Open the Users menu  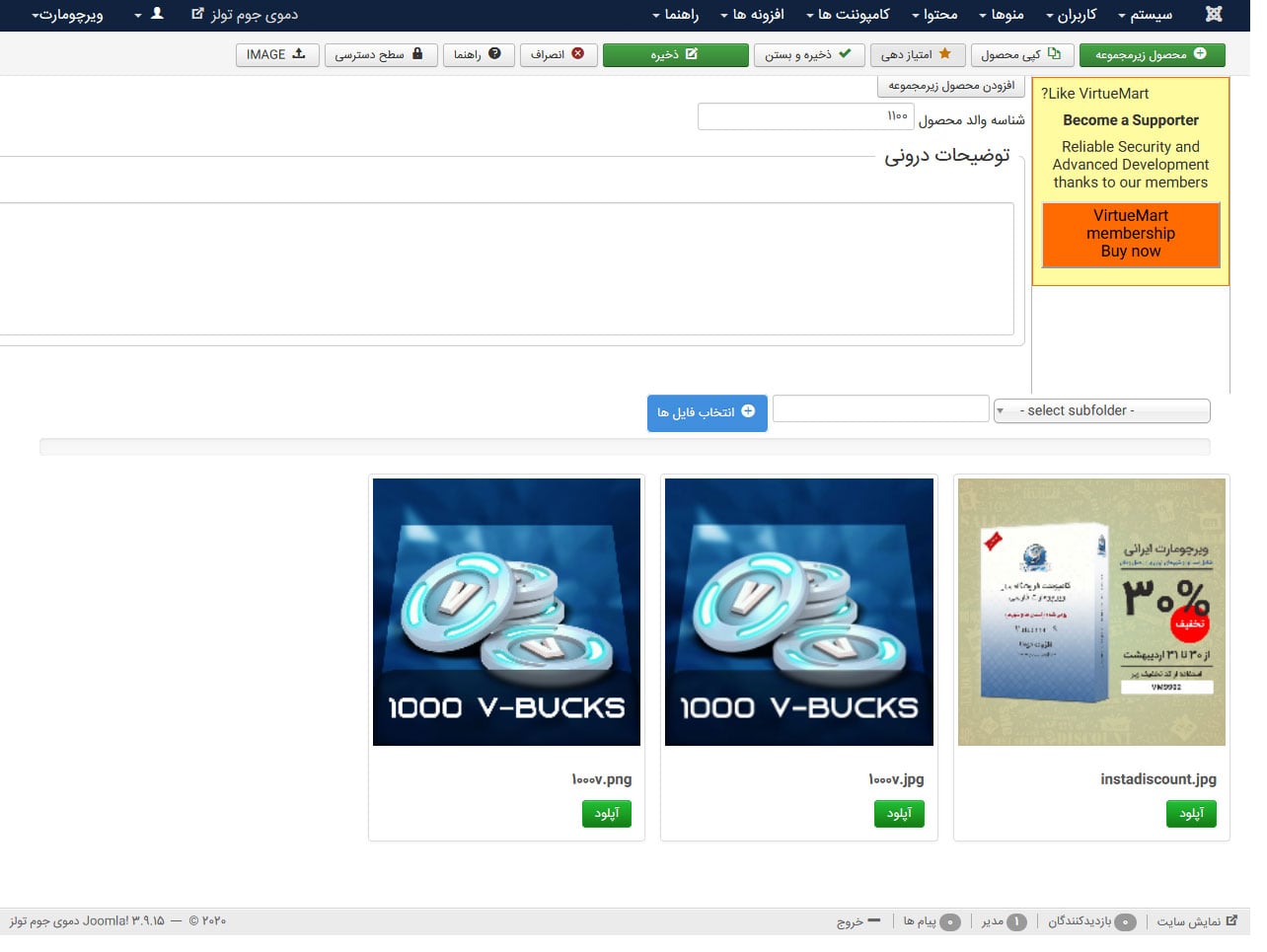1072,15
